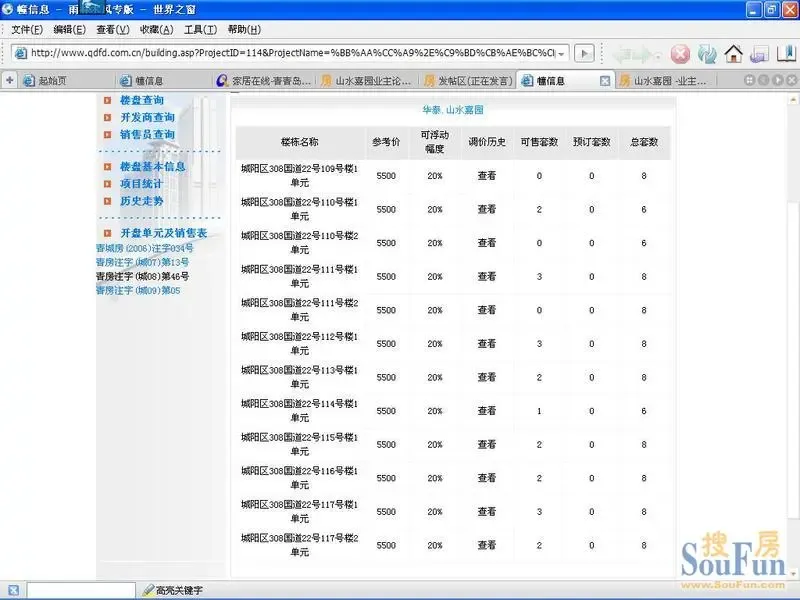Click the search box in the status bar
This screenshot has width=800, height=600.
click(81, 590)
